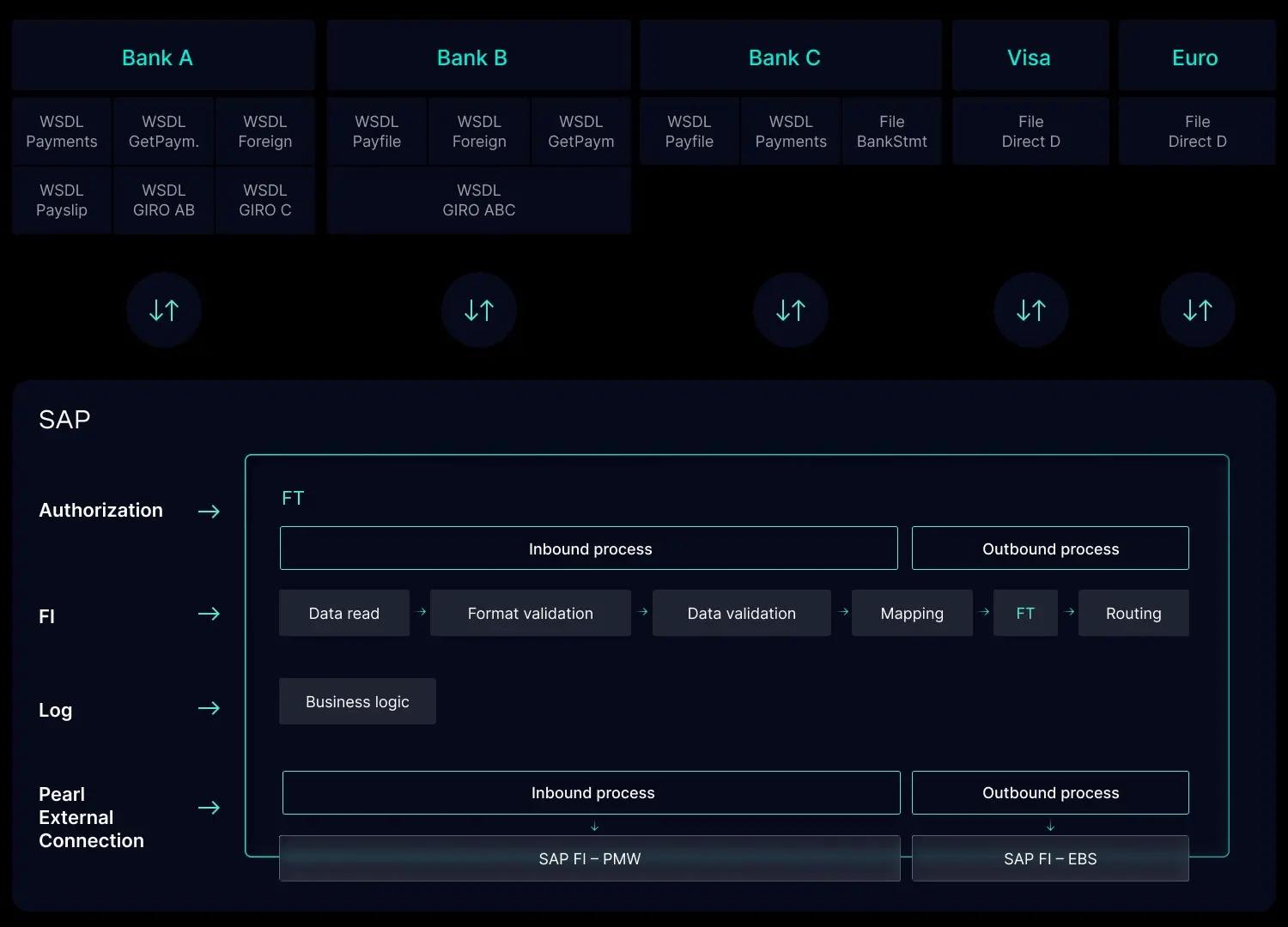Select the Authorization label
Image resolution: width=1288 pixels, height=927 pixels.
click(100, 510)
